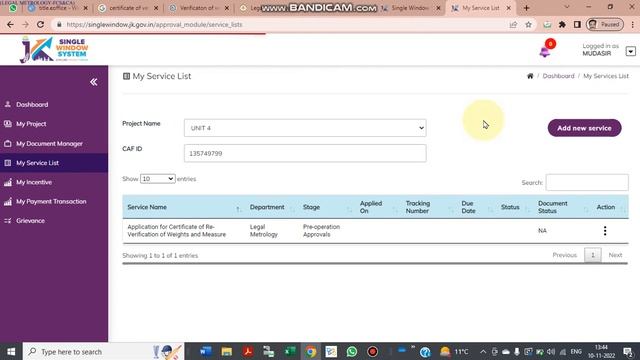Screen dimensions: 640x360
Task: Sort by Department column header
Action: [271, 207]
